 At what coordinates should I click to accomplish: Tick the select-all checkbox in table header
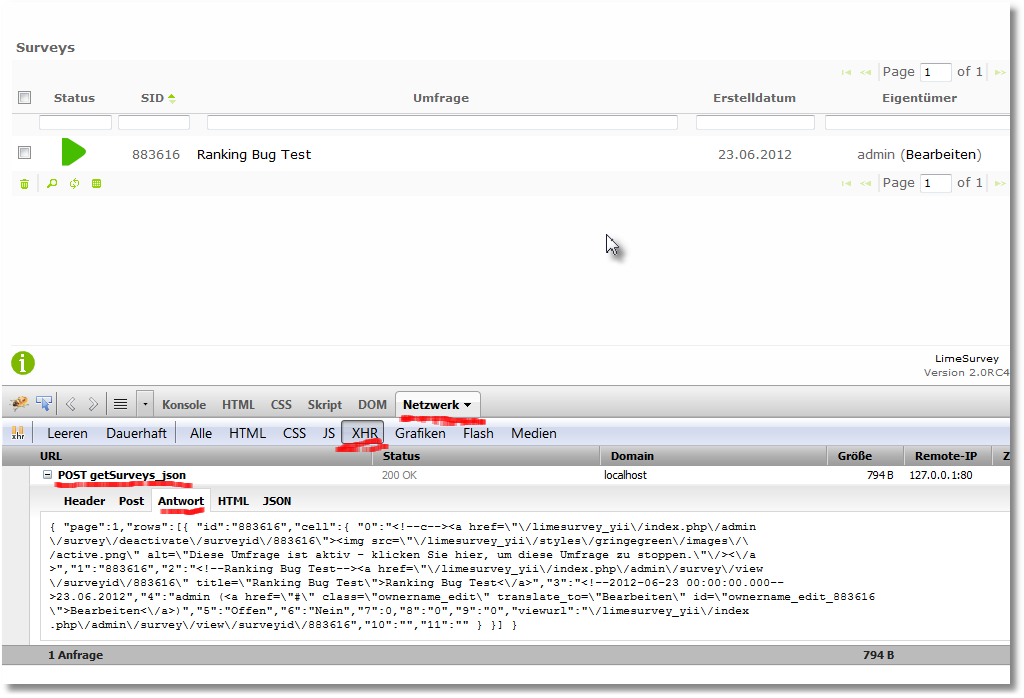point(25,97)
